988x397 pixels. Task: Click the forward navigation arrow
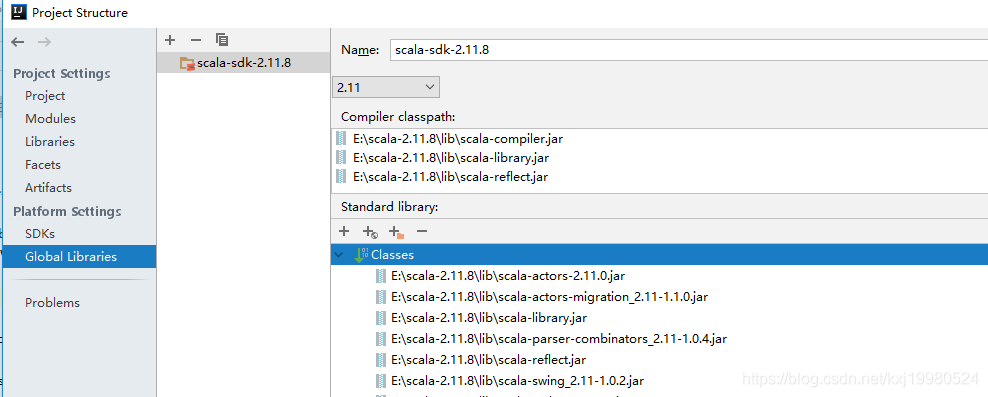tap(44, 42)
